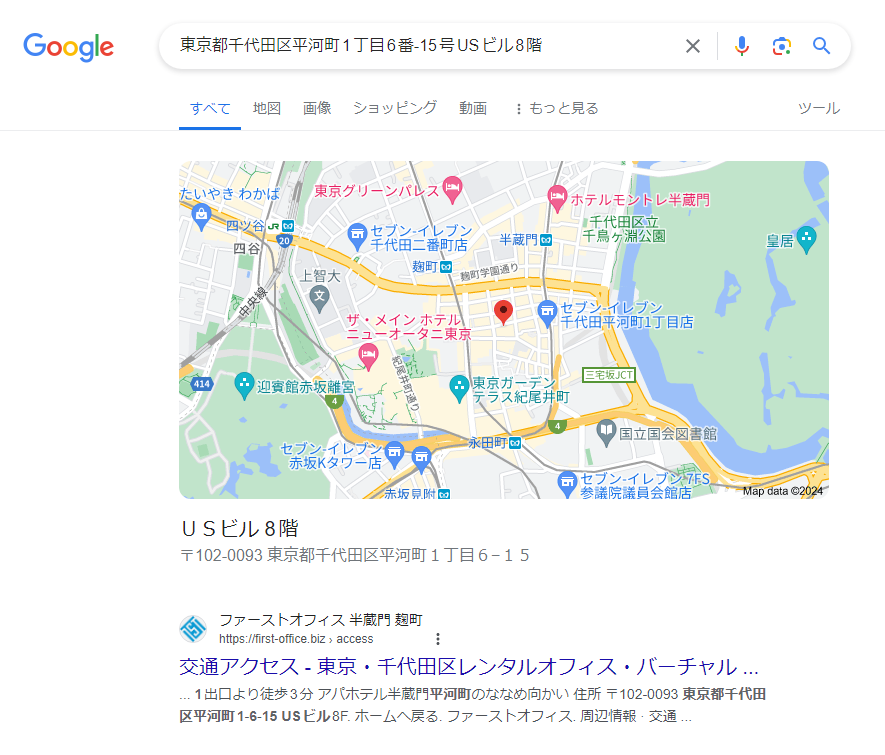This screenshot has height=755, width=885.
Task: Click the first-office.biz access URL
Action: pos(296,639)
